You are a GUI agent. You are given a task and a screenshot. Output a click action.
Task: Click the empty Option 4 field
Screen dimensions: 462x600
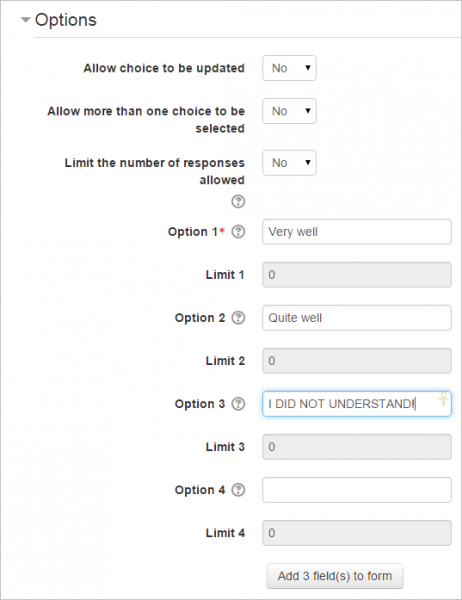[357, 490]
